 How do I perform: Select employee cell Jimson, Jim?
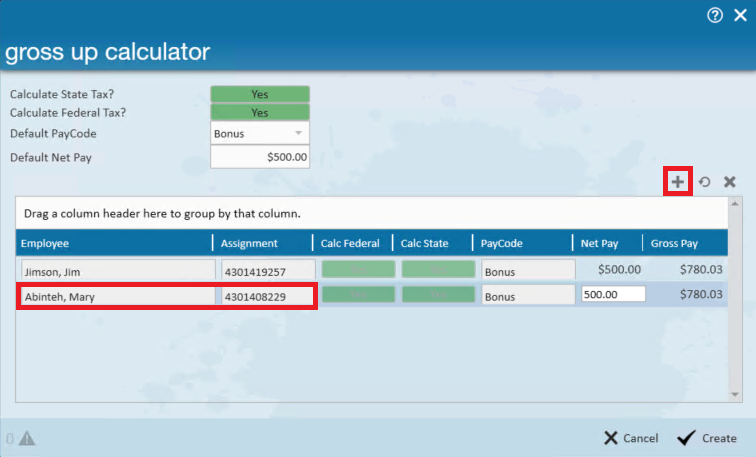tap(118, 270)
